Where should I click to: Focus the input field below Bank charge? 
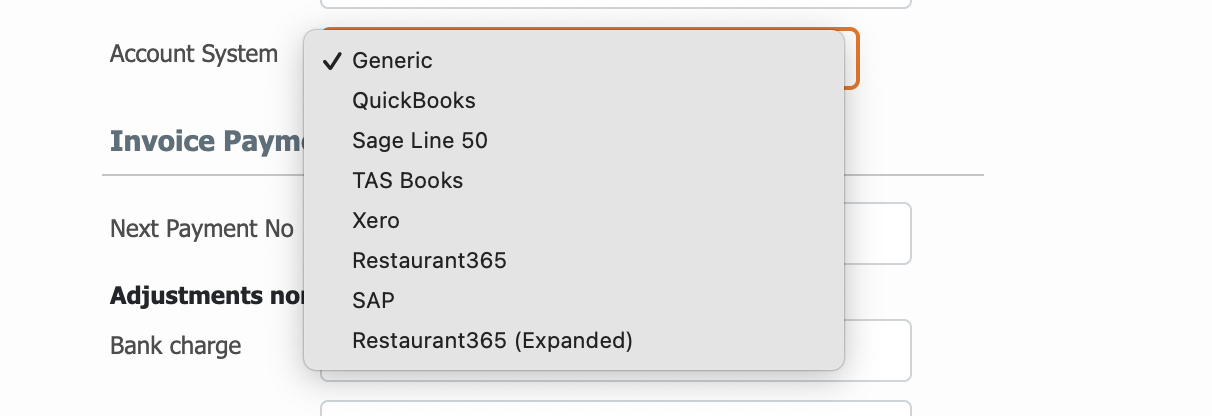[x=615, y=408]
